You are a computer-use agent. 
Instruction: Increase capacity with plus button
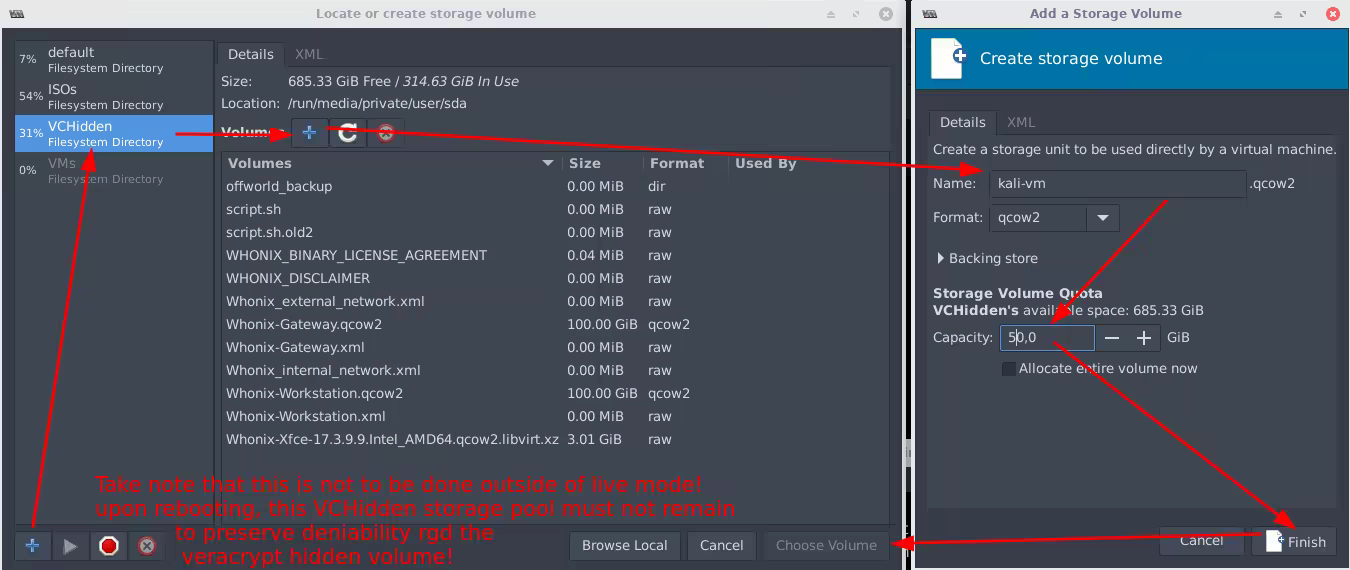point(1144,338)
